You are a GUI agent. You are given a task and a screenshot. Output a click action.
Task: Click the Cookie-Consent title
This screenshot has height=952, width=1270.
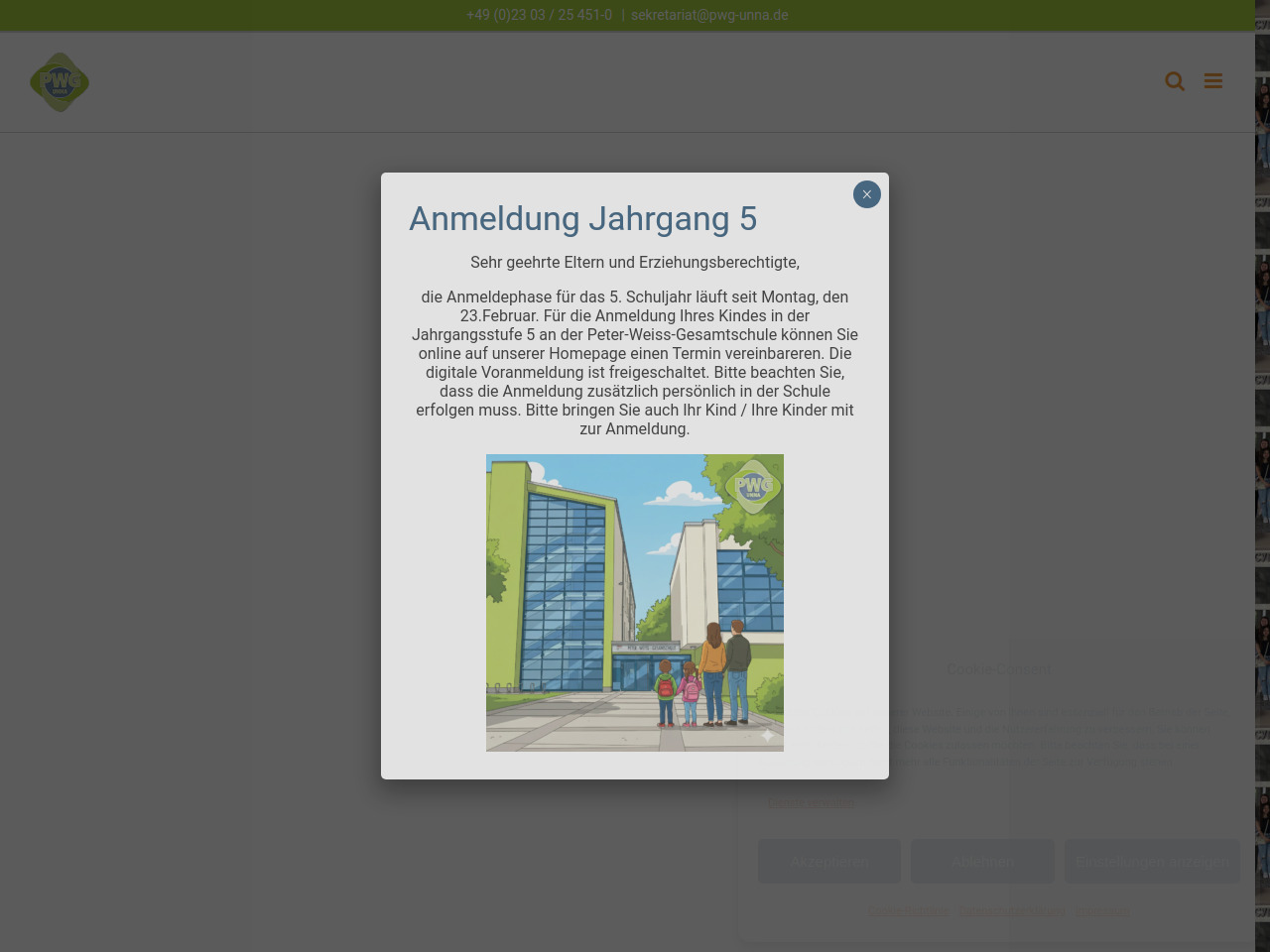998,669
